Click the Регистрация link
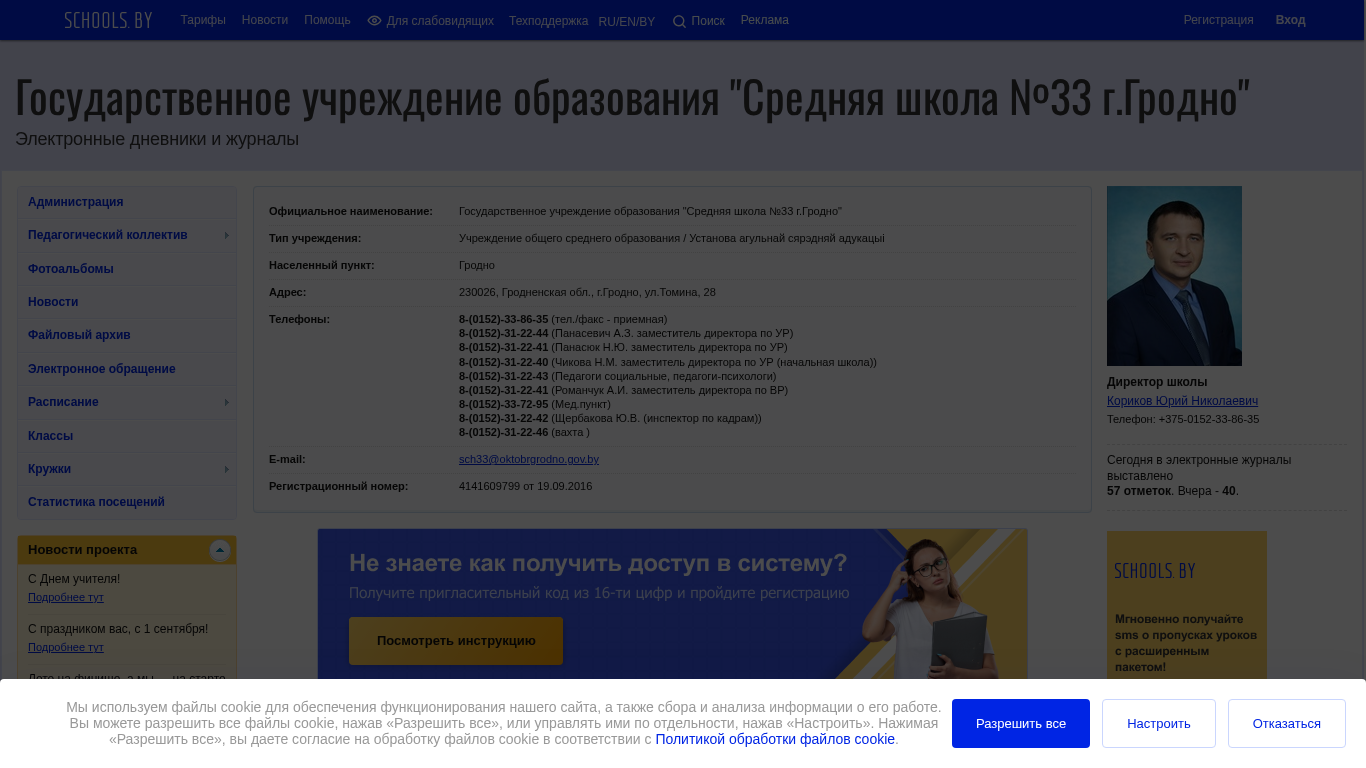The width and height of the screenshot is (1366, 768). coord(1218,20)
